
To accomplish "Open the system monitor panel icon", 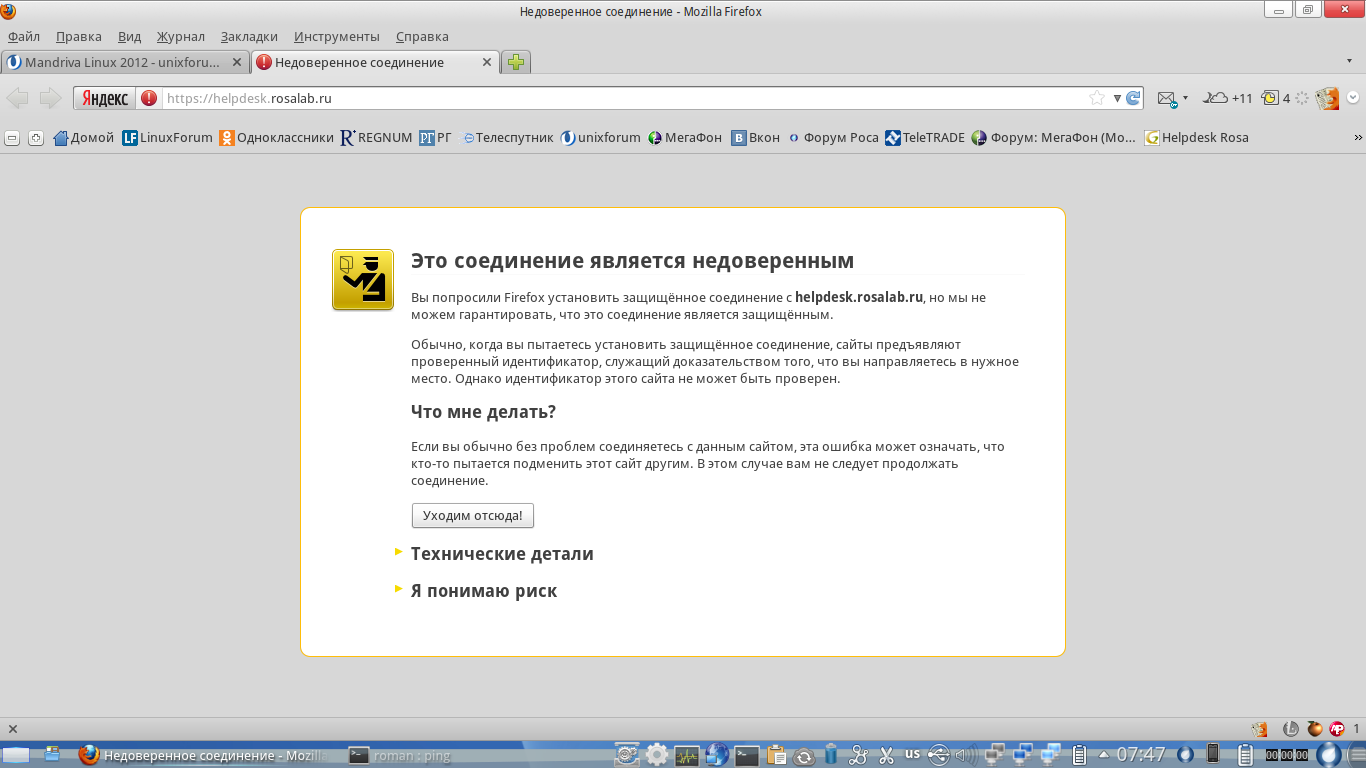I will coord(687,756).
